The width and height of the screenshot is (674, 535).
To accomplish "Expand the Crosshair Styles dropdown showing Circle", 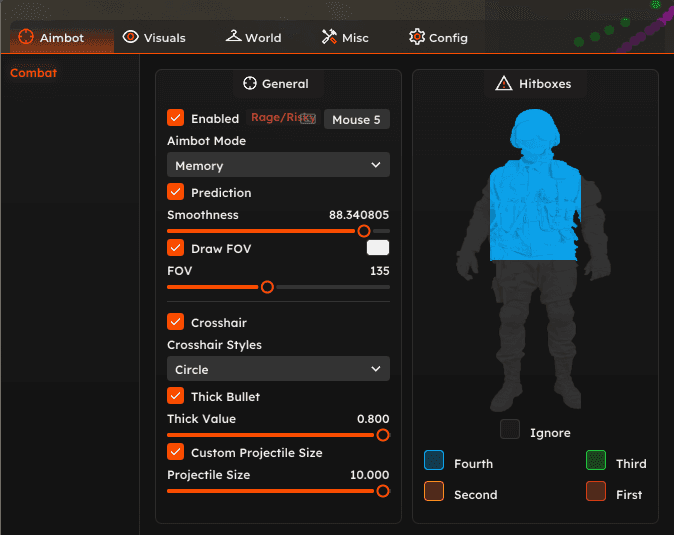I will [278, 369].
